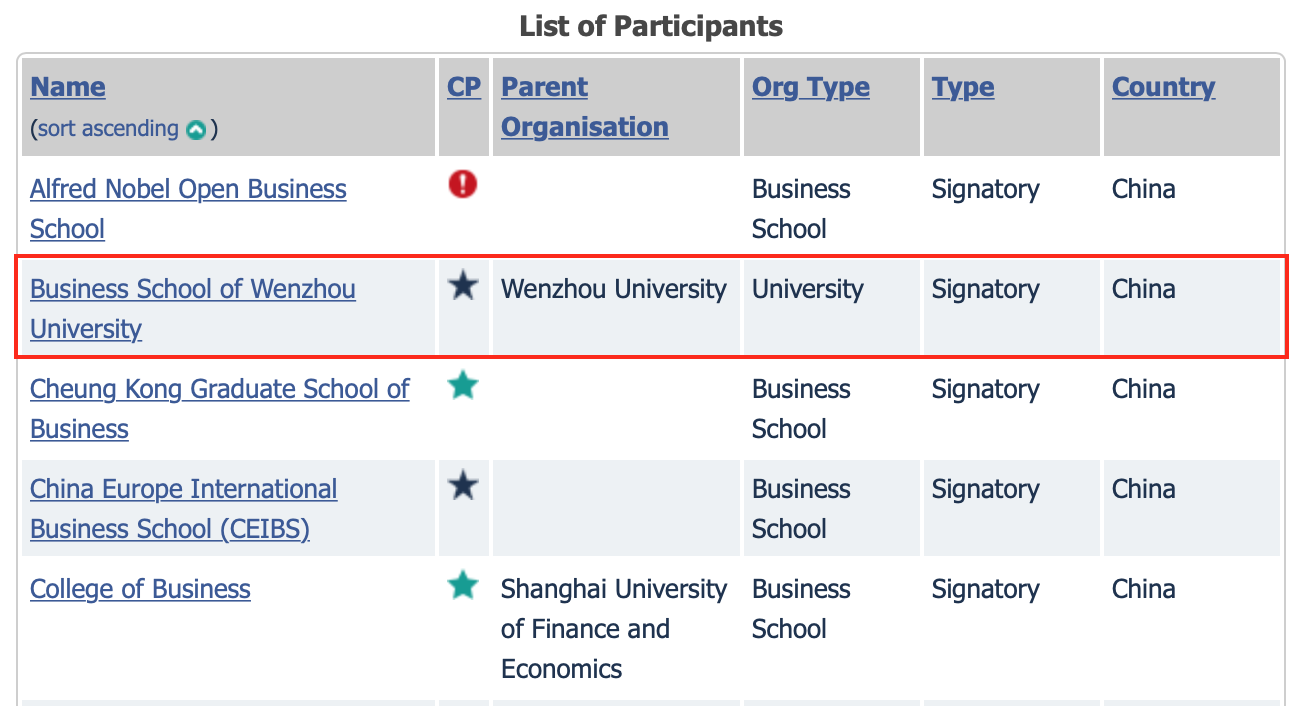The image size is (1308, 706).
Task: Click the sort ascending arrow icon
Action: [x=197, y=130]
